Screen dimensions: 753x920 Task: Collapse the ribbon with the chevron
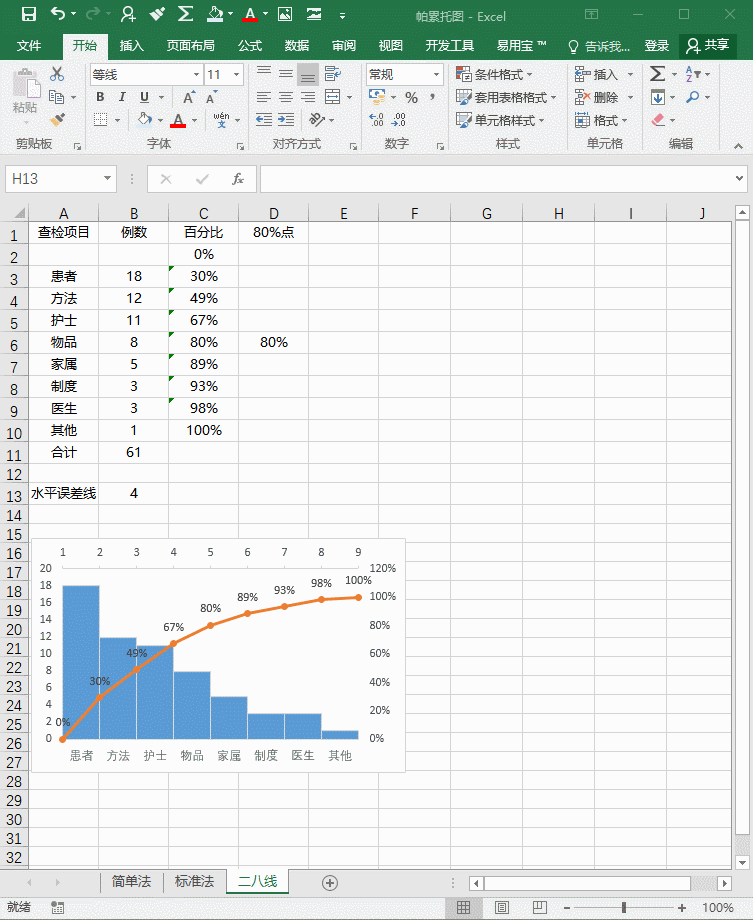738,146
